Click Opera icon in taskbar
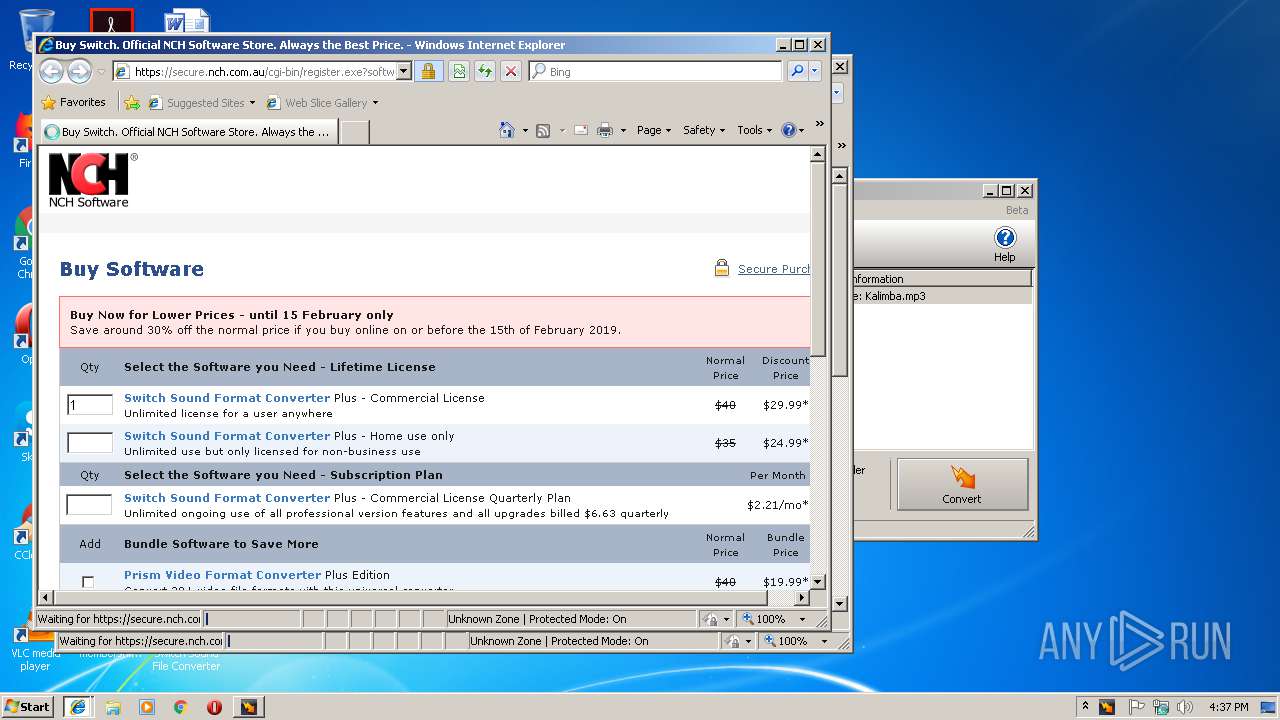 point(214,707)
